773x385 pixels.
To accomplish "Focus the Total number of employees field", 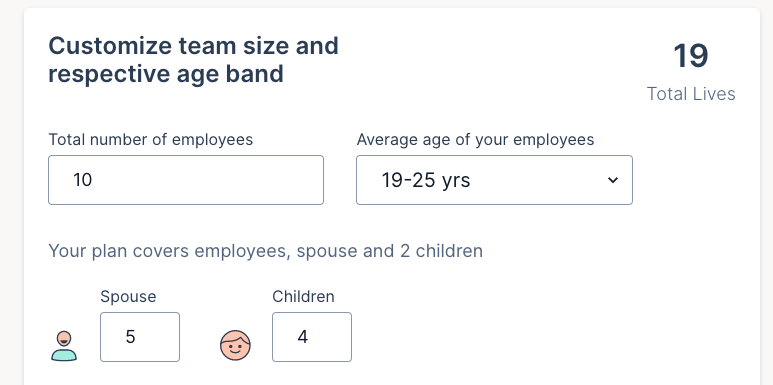I will [x=186, y=180].
